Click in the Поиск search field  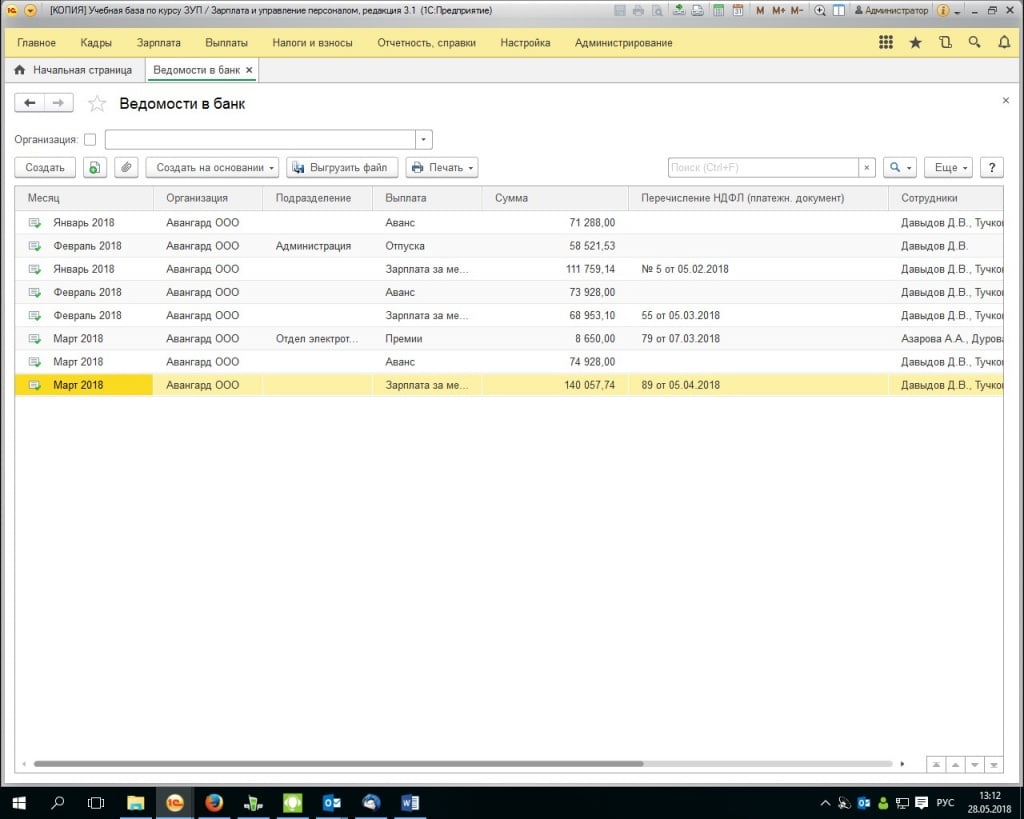click(762, 168)
